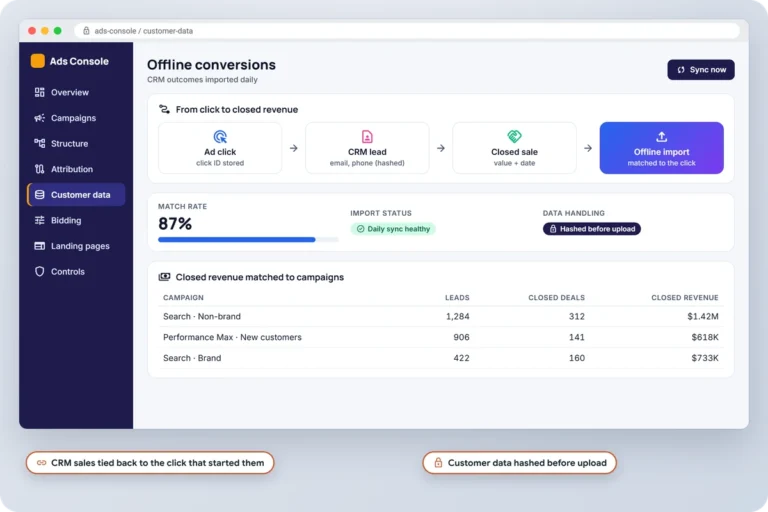768x512 pixels.
Task: Select the CRM lead step card
Action: tap(367, 148)
